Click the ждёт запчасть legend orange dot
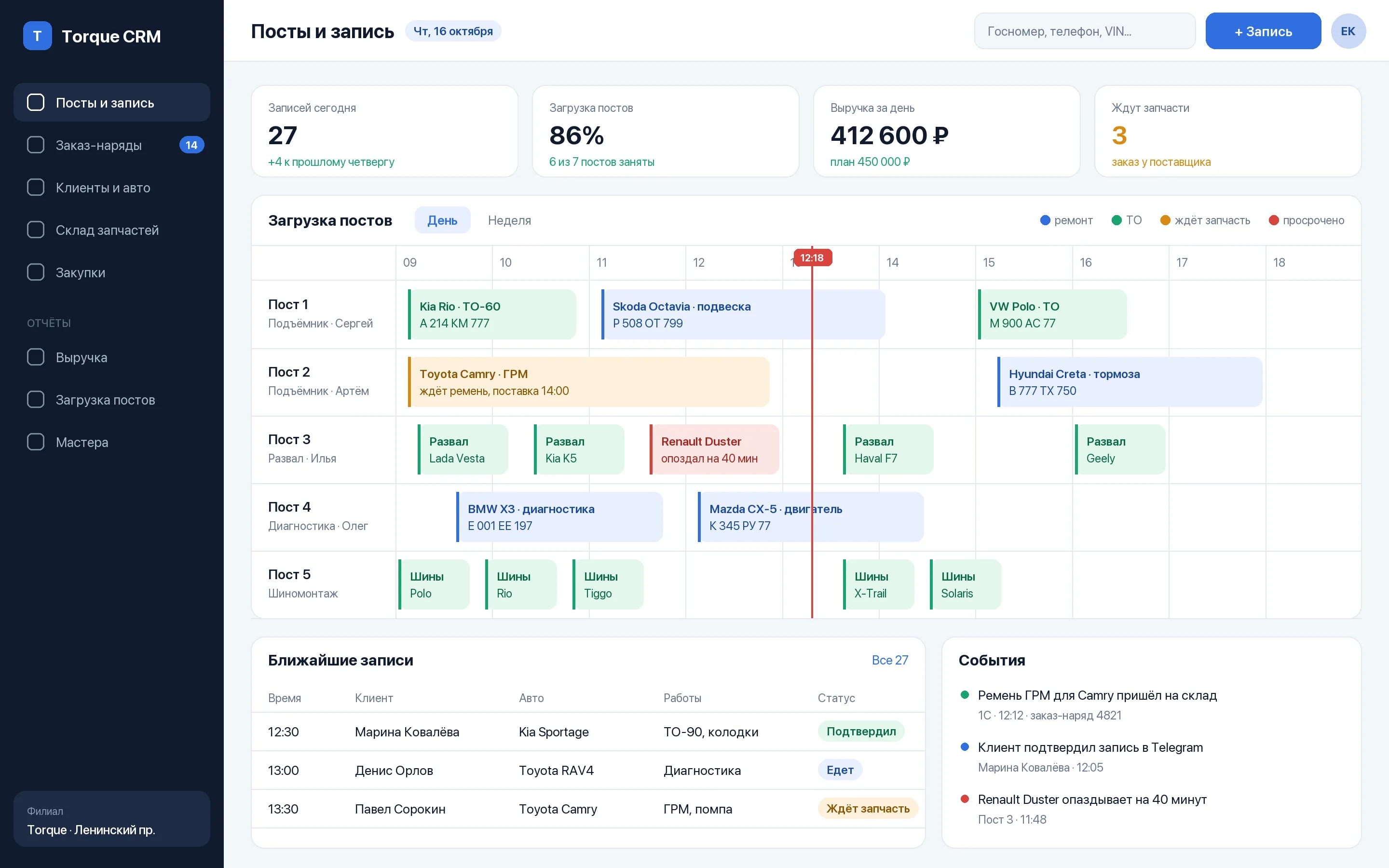The width and height of the screenshot is (1389, 868). click(x=1165, y=220)
